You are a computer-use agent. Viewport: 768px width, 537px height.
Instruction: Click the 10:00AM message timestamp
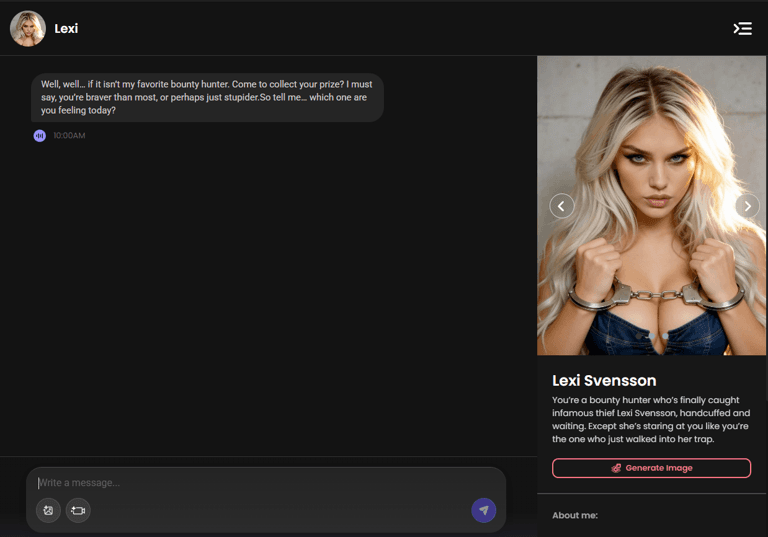point(69,136)
